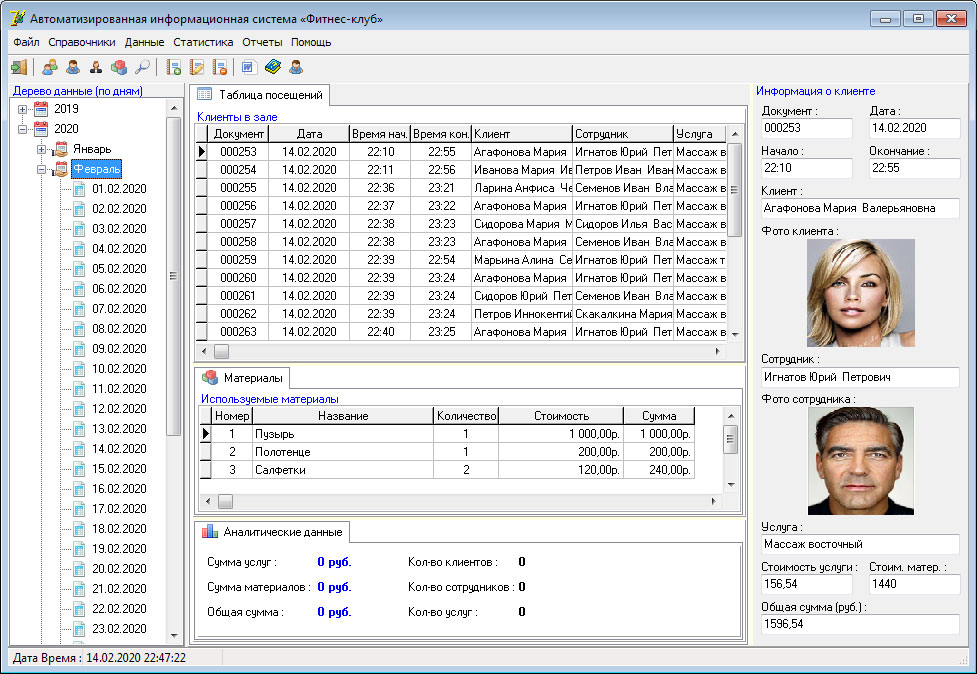Click the delete record icon with red minus
Viewport: 977px width, 674px height.
click(x=220, y=68)
